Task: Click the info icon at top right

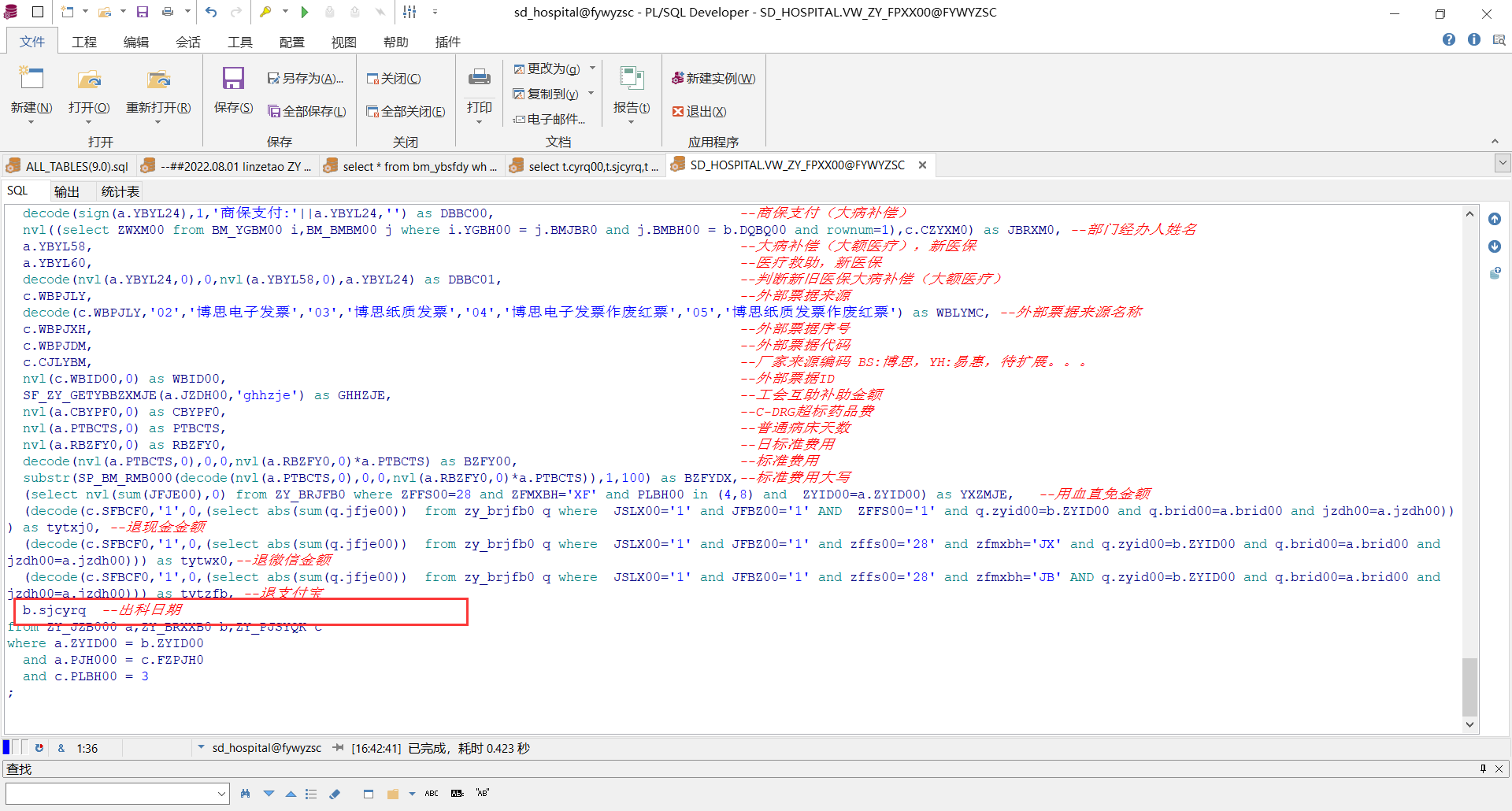Action: point(1474,39)
